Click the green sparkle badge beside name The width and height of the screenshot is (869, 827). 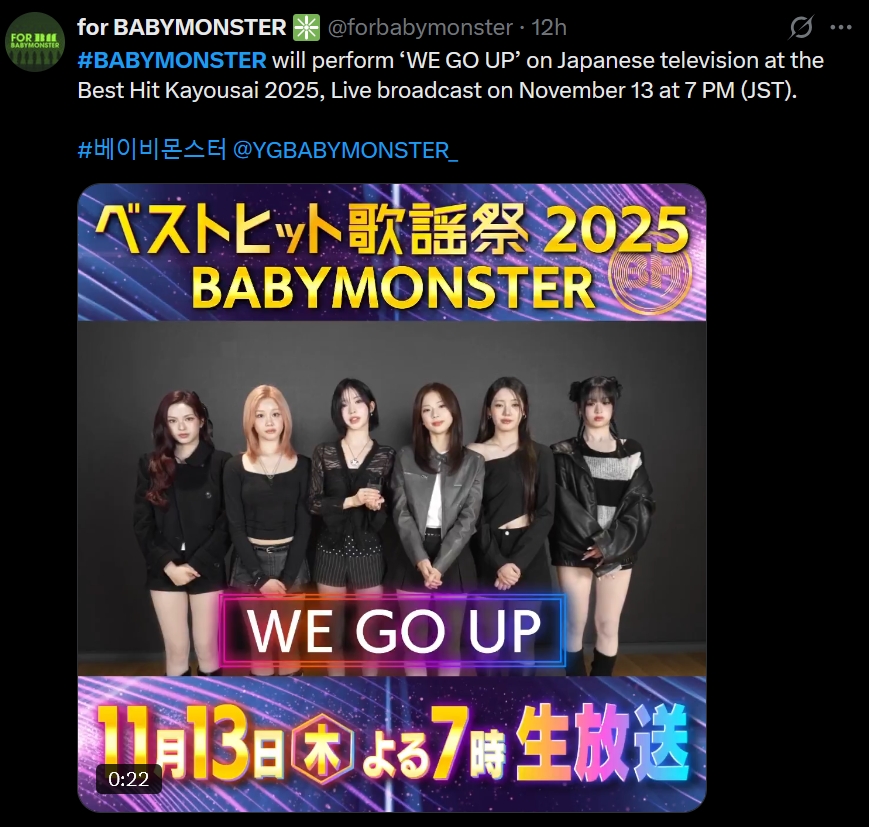point(306,28)
